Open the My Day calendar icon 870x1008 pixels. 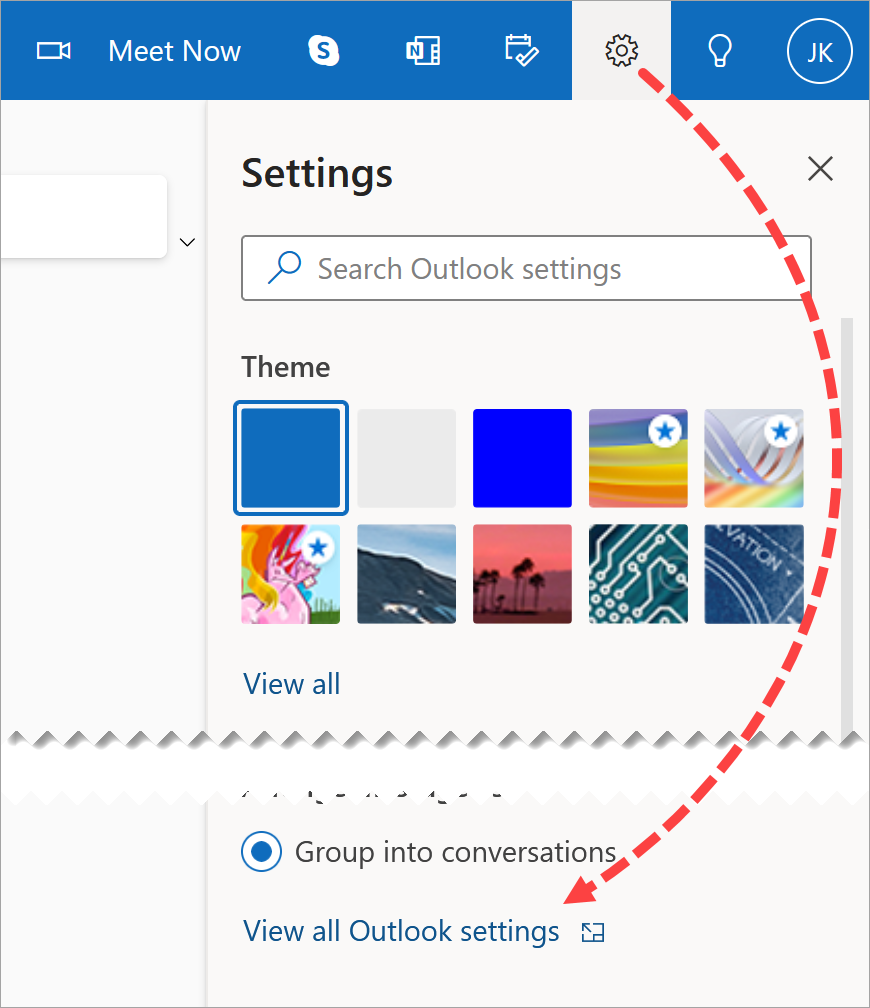pos(521,51)
